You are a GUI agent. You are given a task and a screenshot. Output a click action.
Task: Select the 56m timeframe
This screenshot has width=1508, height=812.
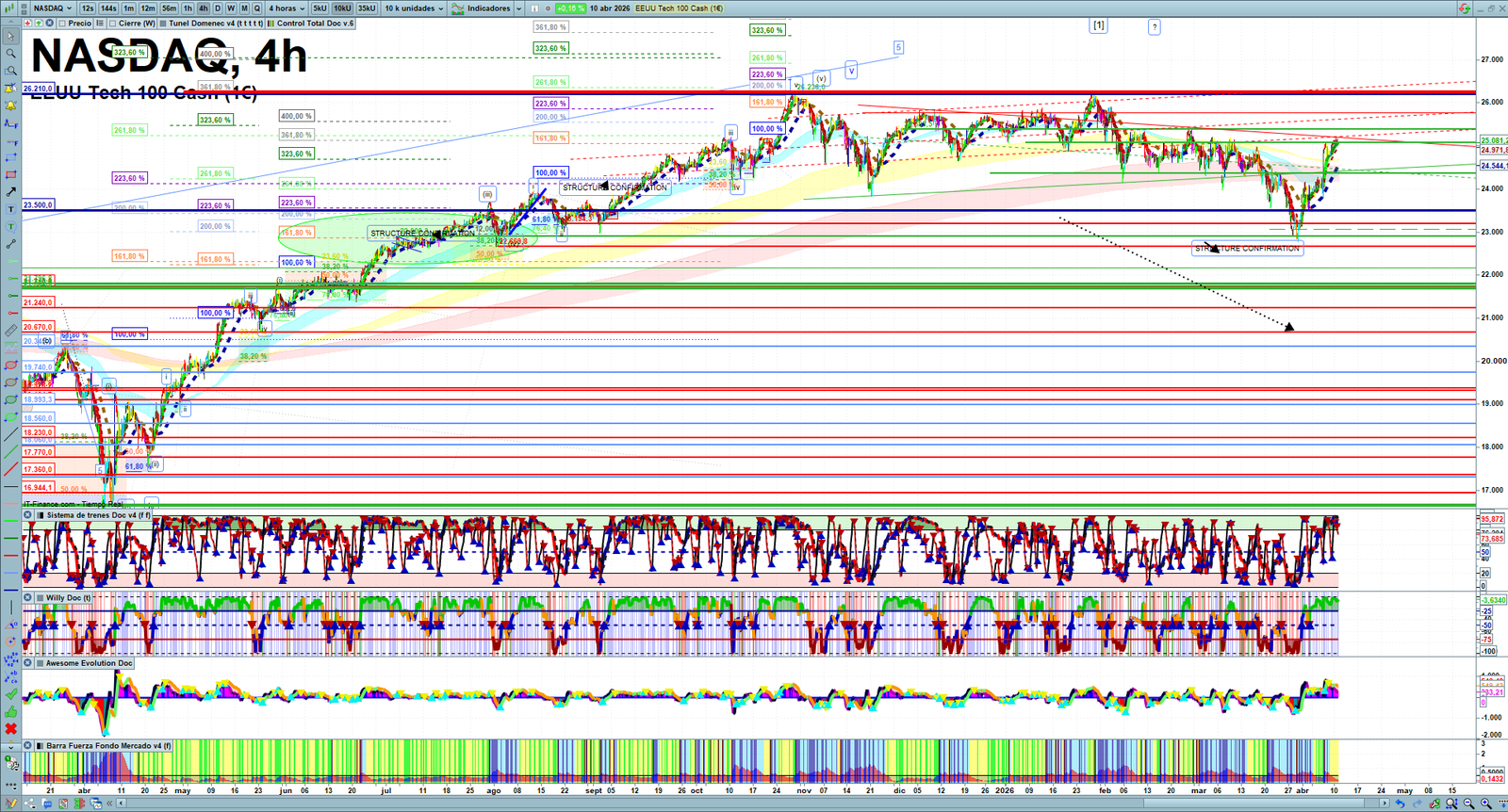pyautogui.click(x=169, y=8)
